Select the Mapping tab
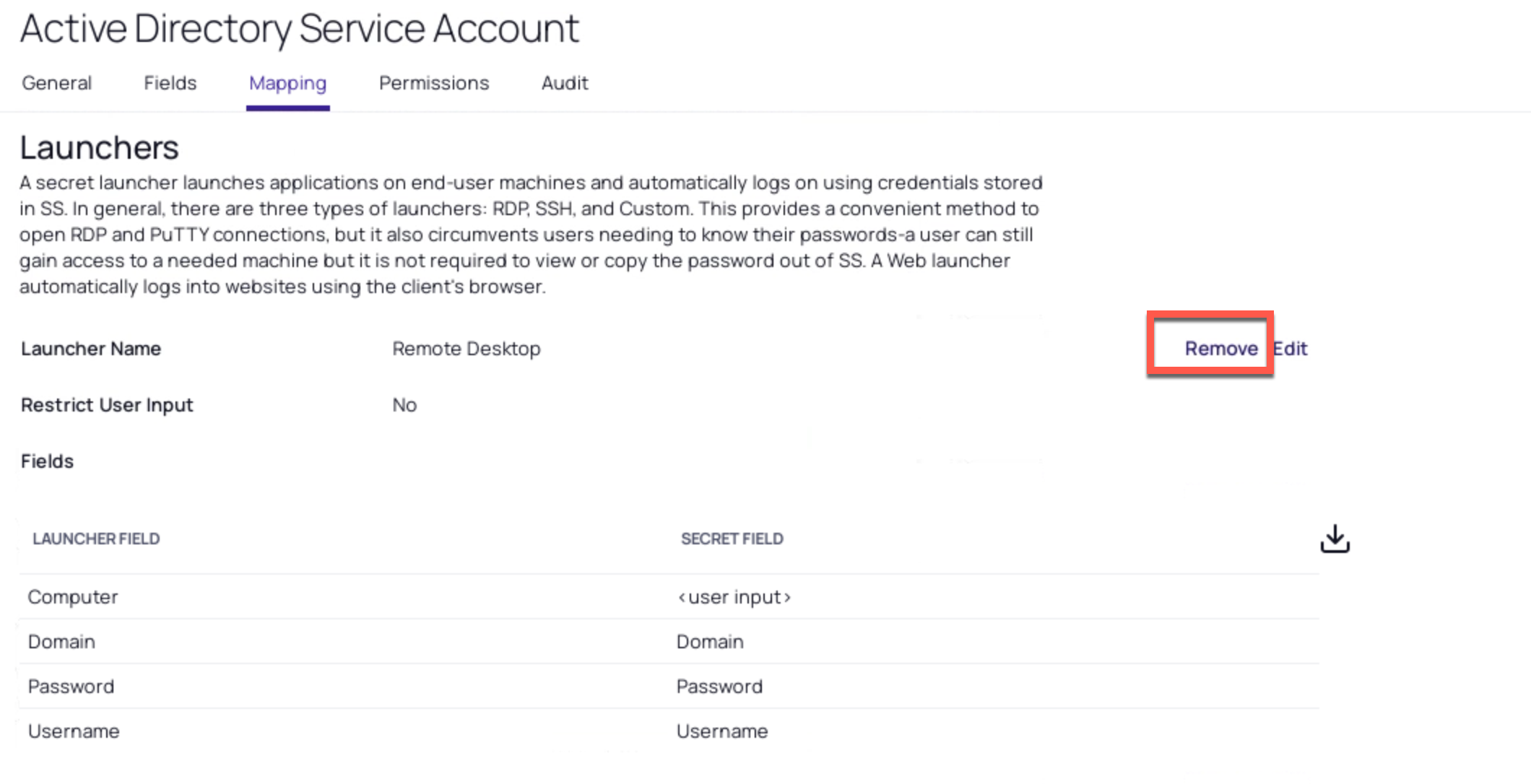 287,83
